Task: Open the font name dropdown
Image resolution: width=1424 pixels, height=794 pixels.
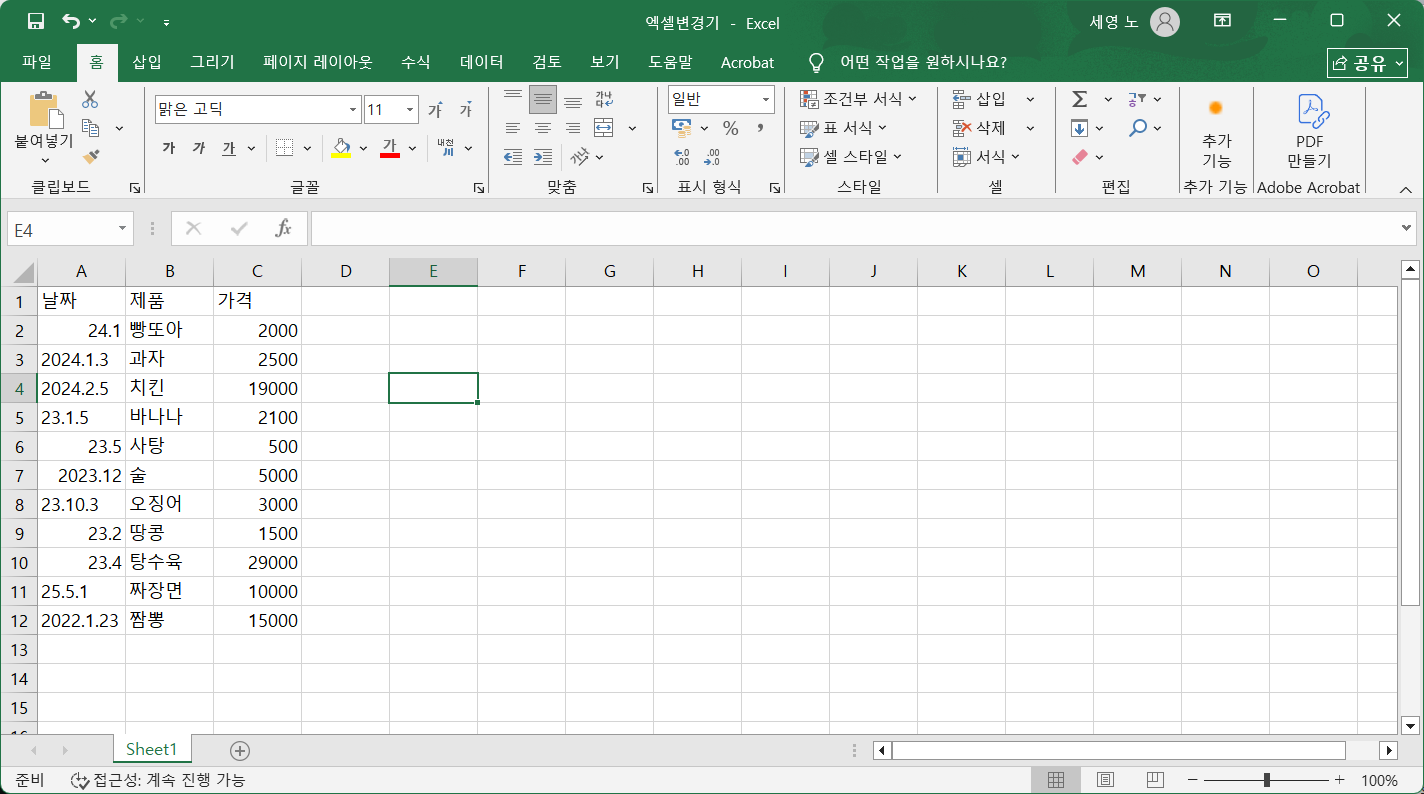Action: 353,110
